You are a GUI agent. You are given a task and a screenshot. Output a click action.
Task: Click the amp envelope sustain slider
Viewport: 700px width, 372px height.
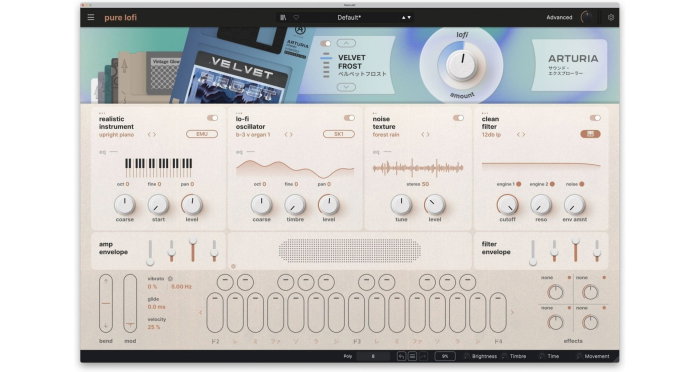[192, 250]
